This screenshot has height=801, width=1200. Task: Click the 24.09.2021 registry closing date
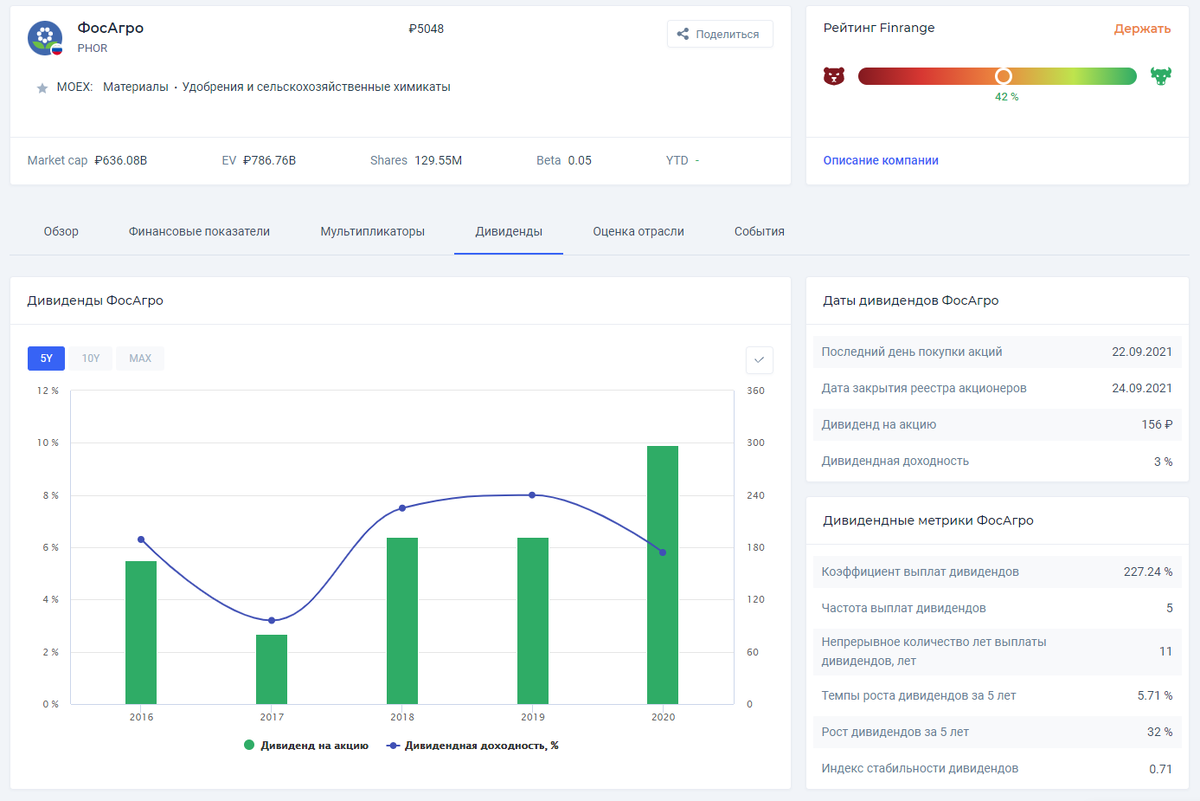tap(1142, 388)
